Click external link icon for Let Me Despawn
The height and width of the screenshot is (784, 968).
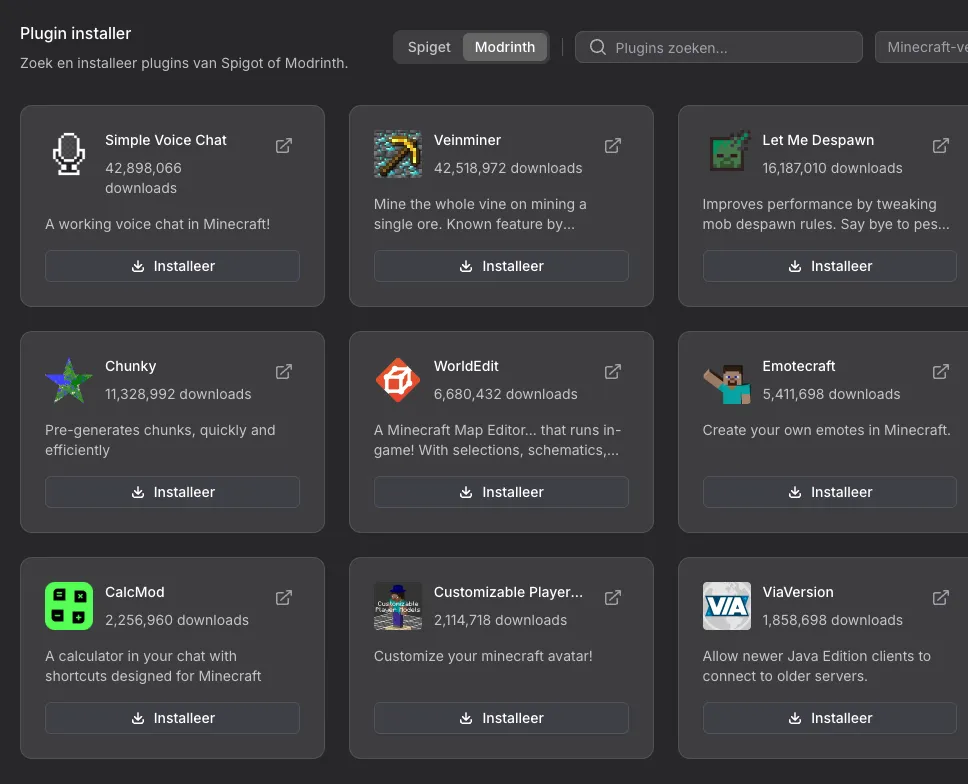[x=941, y=146]
